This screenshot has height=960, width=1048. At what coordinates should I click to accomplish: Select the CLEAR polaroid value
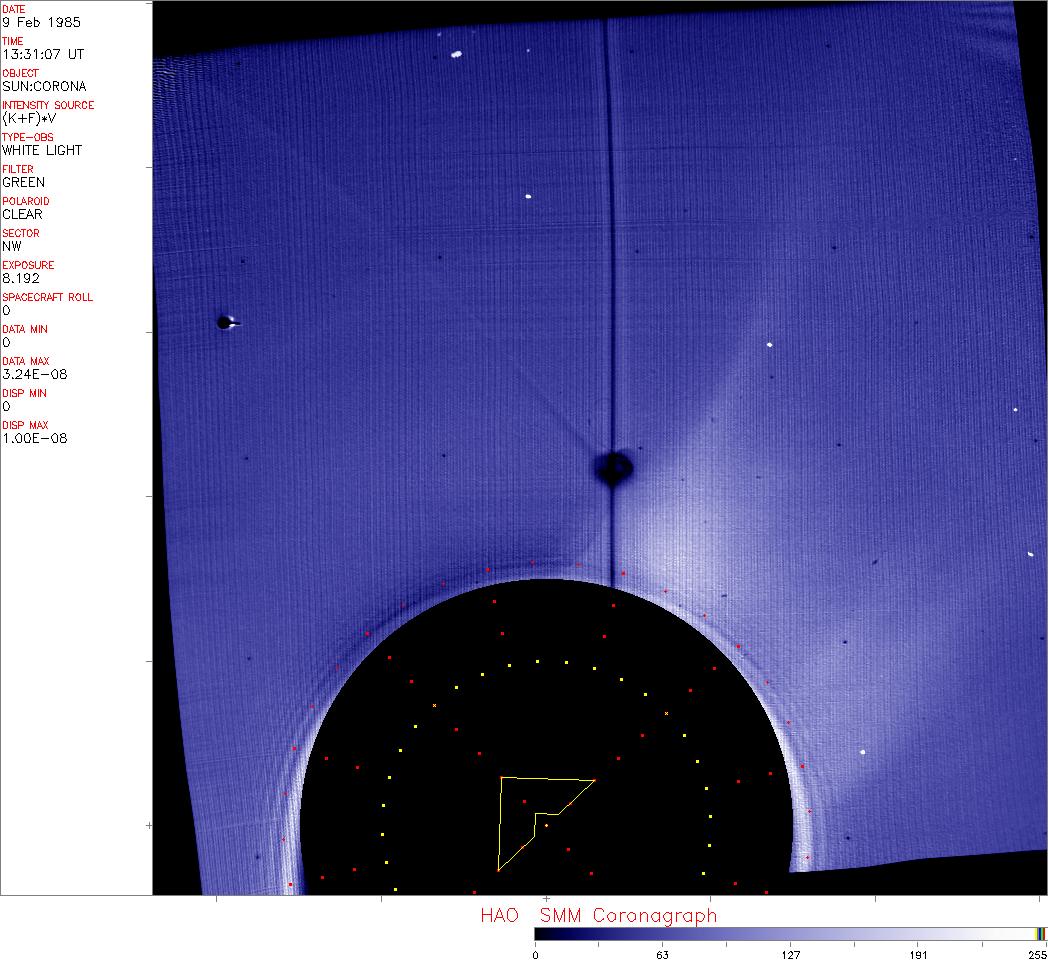pos(22,215)
